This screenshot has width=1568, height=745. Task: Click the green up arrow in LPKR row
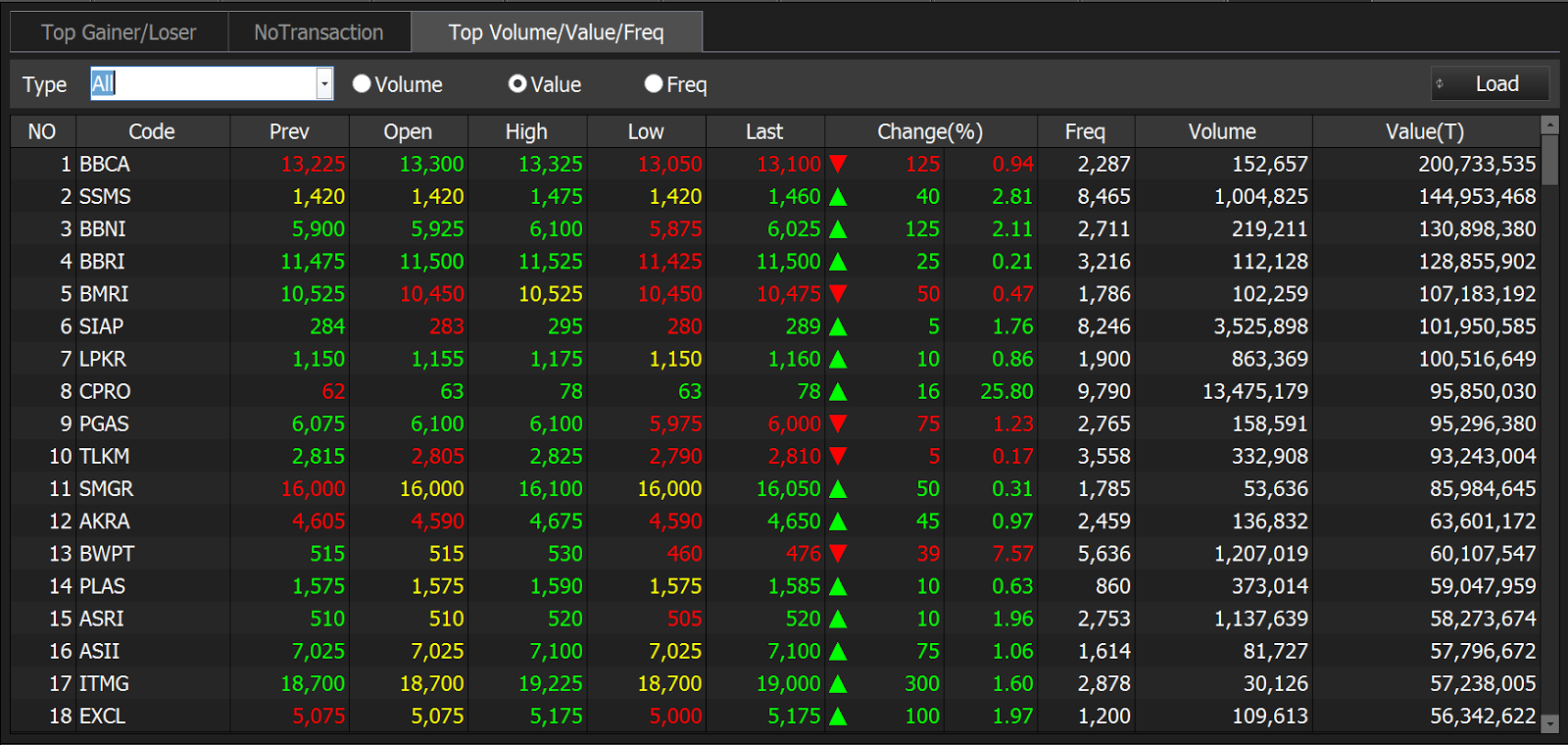(838, 359)
